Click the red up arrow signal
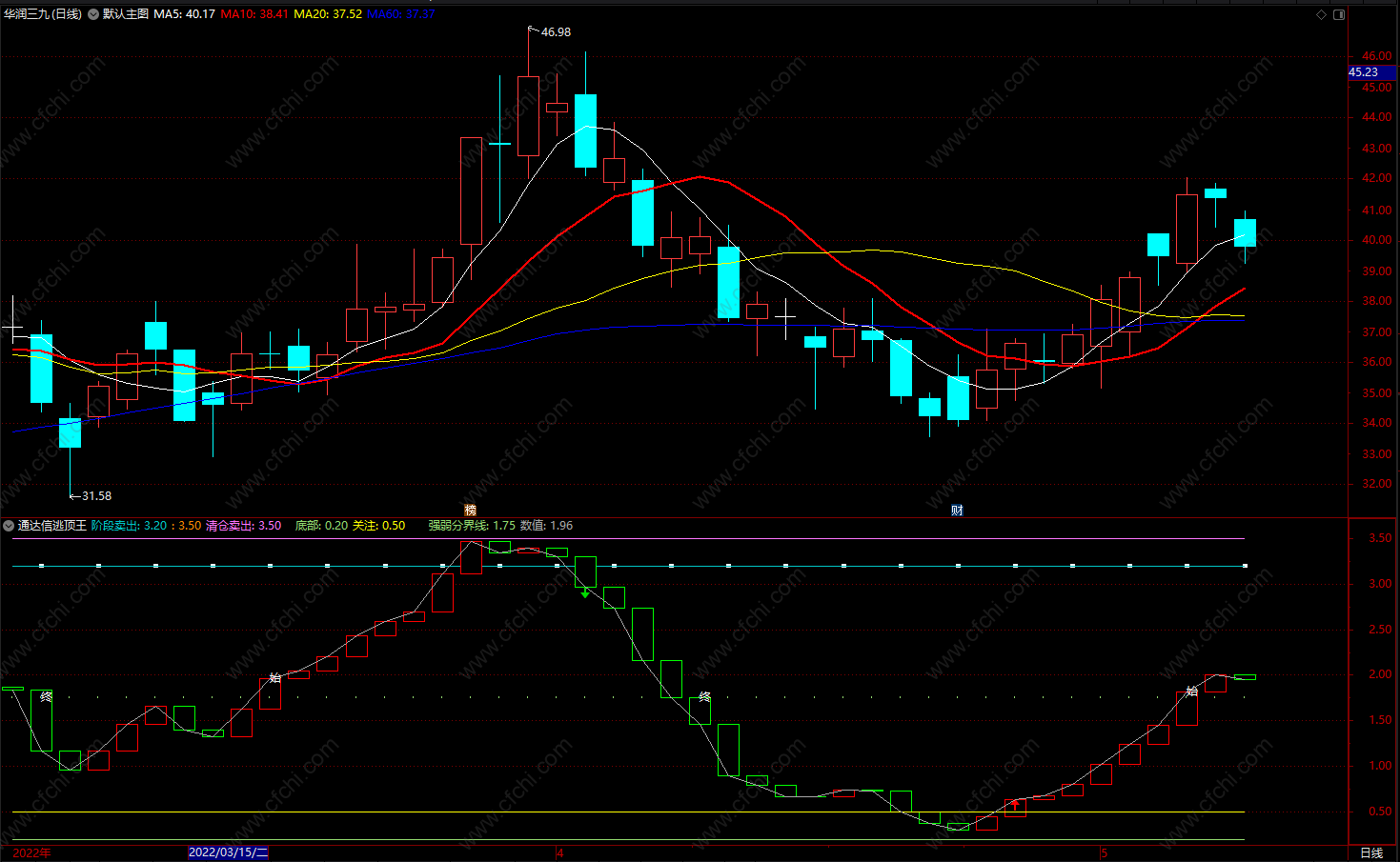The image size is (1400, 862). click(1015, 806)
